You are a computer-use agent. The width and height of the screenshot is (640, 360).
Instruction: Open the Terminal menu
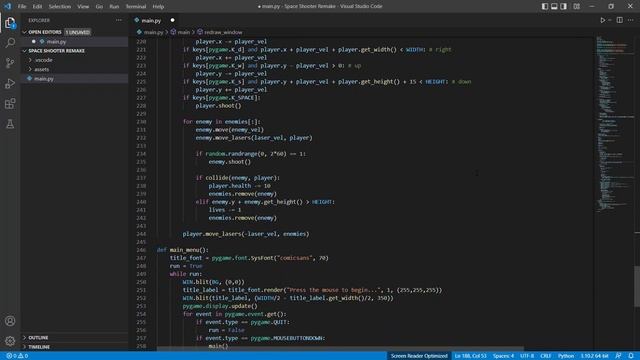point(136,7)
